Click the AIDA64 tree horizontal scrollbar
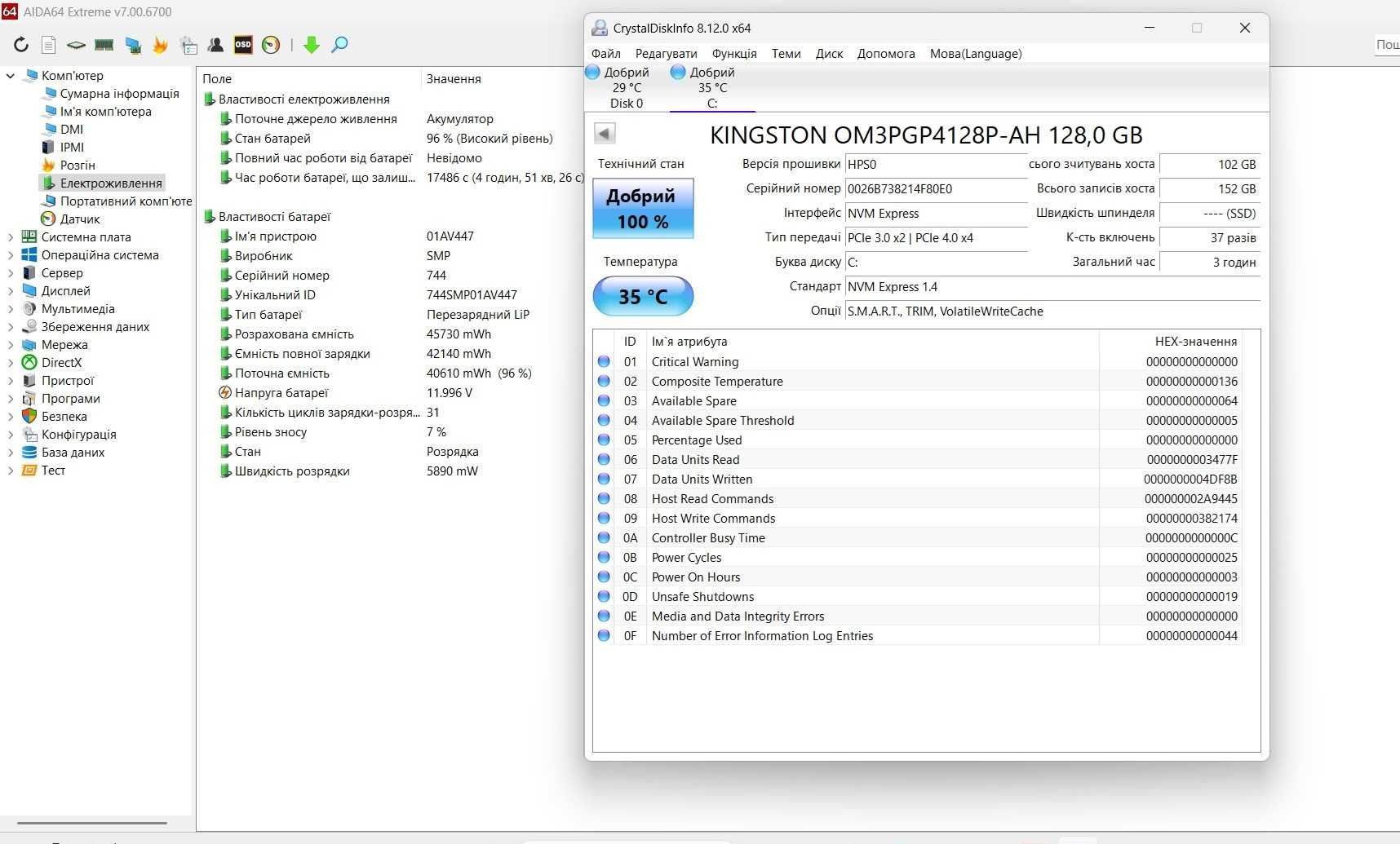1400x844 pixels. point(92,823)
